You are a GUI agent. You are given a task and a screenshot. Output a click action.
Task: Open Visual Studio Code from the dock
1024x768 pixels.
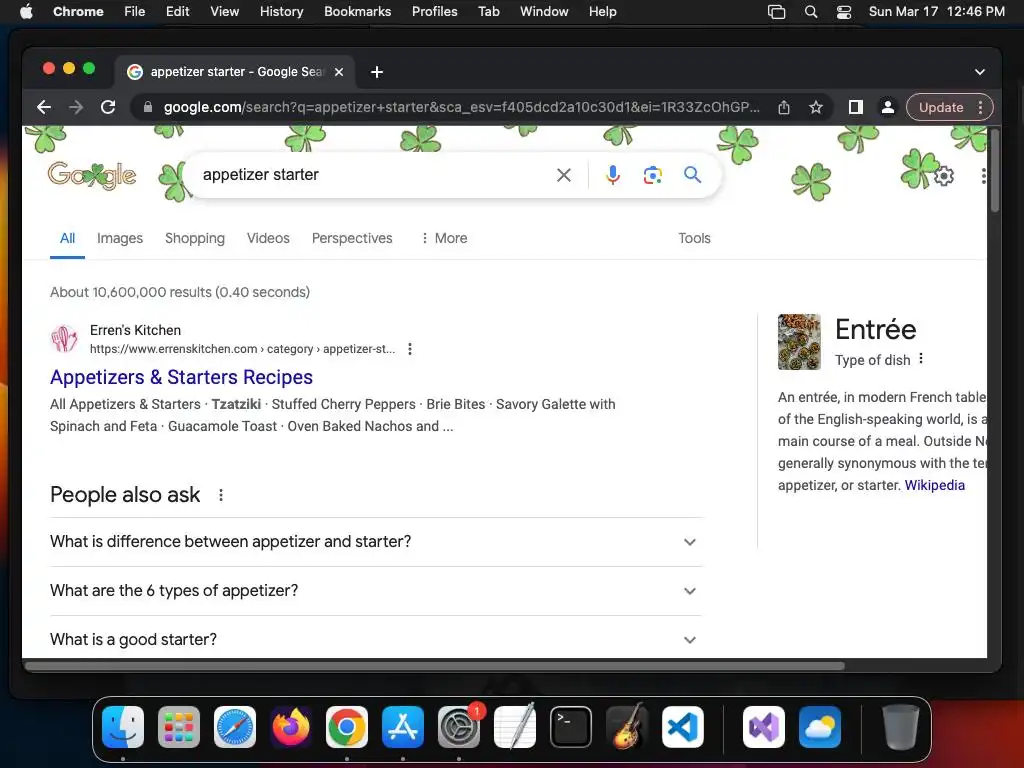682,727
